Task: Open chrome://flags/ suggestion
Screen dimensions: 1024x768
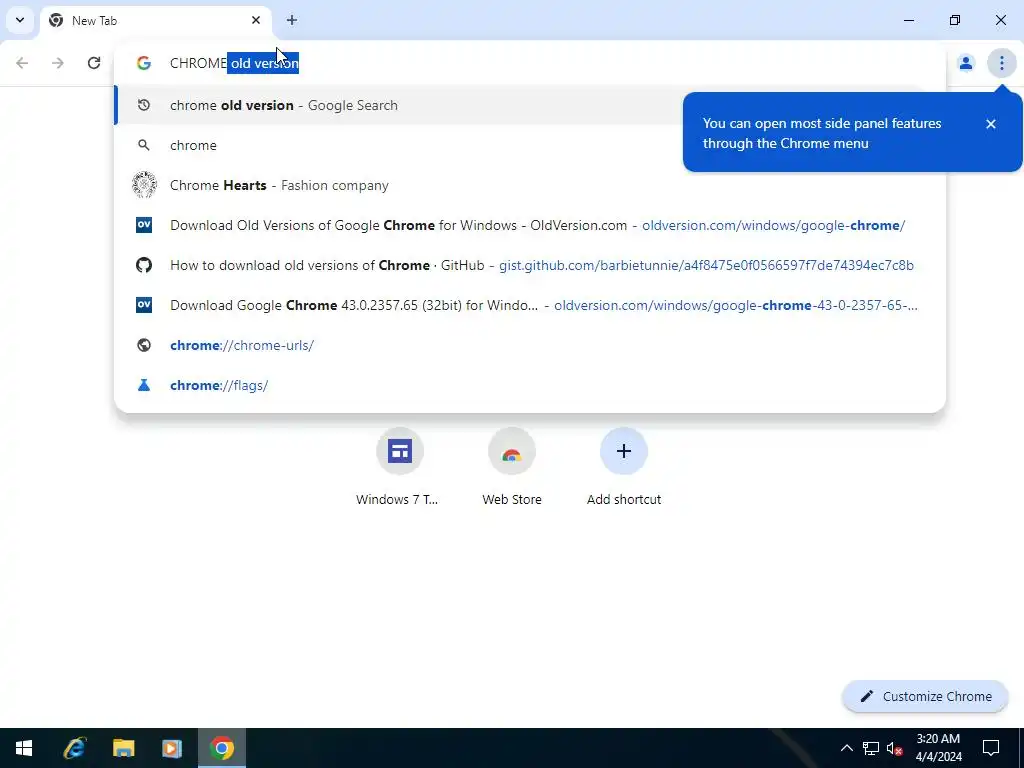Action: 530,385
